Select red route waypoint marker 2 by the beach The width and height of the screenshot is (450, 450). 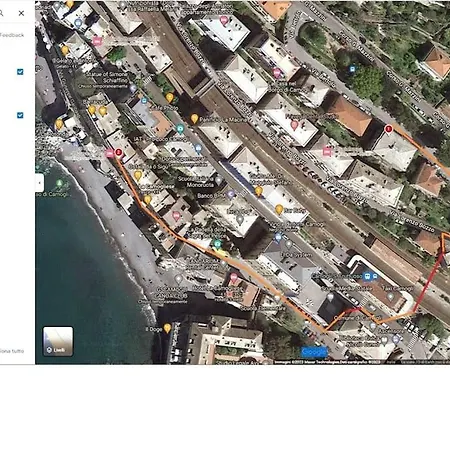(118, 153)
